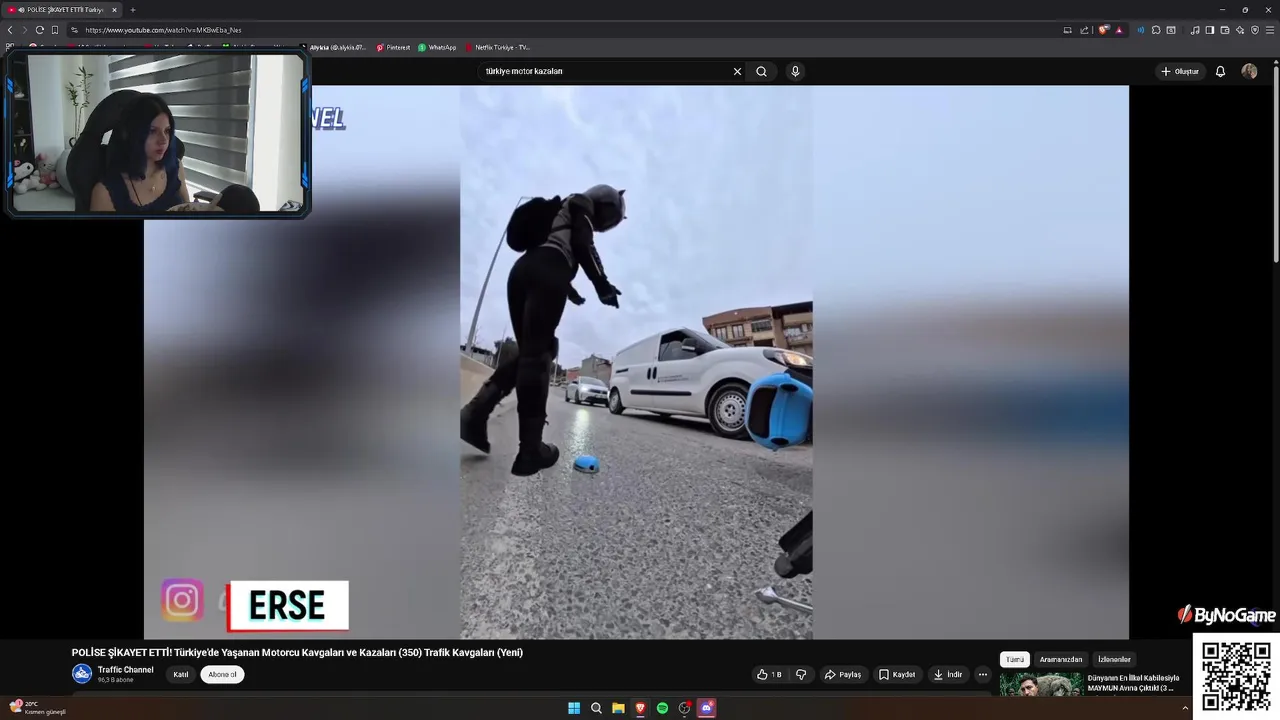This screenshot has height=720, width=1280.
Task: Open the Alykia bookmark
Action: pos(333,47)
